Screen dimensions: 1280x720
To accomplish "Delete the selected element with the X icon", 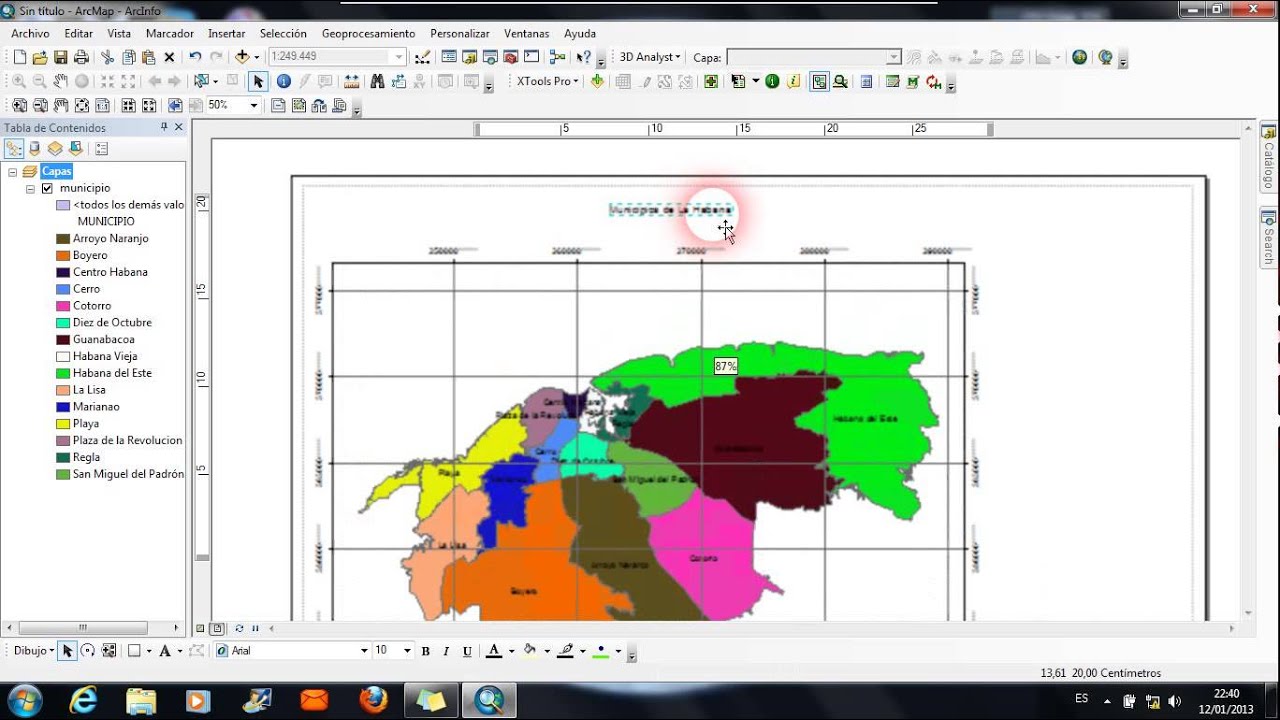I will click(169, 57).
